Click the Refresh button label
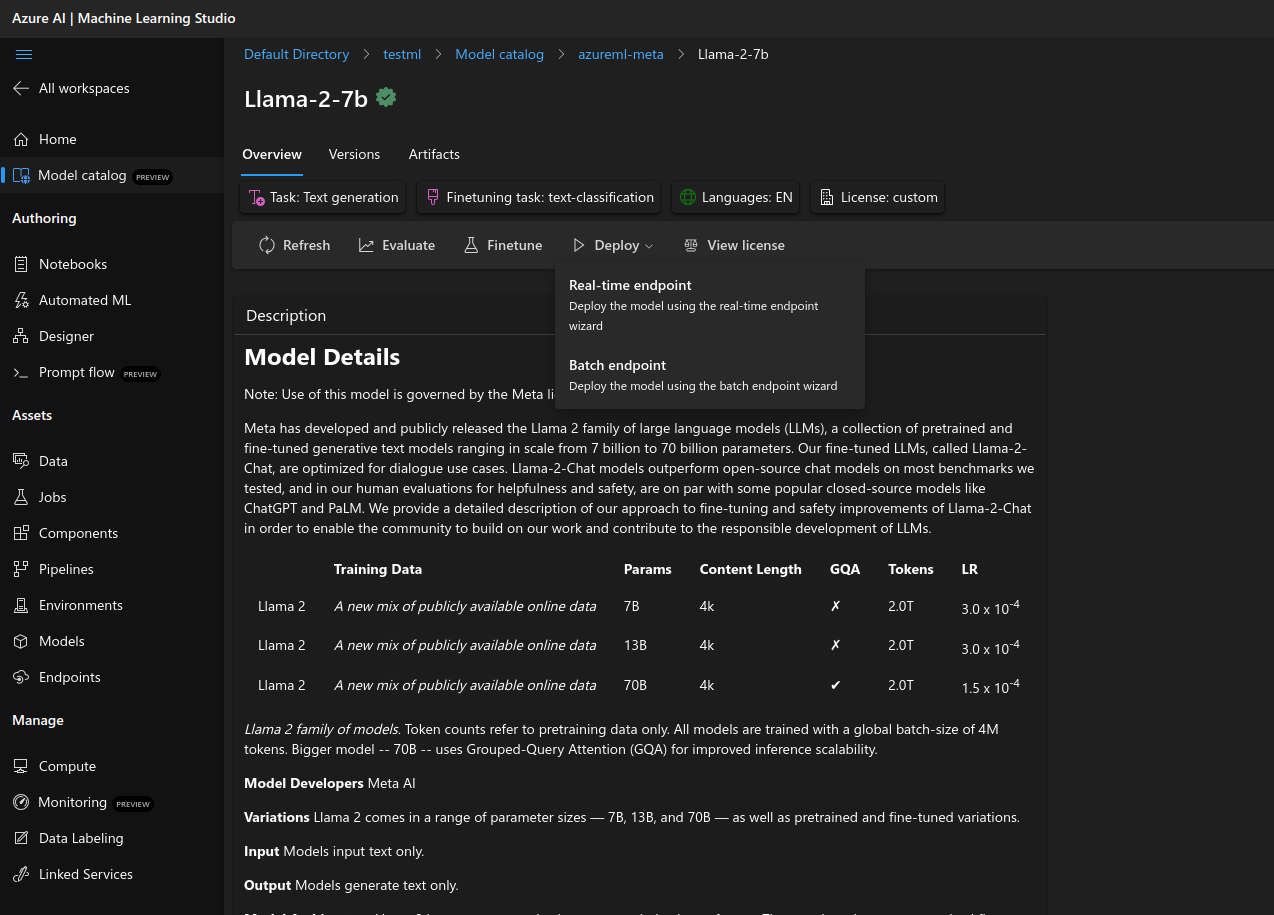1274x915 pixels. [306, 245]
